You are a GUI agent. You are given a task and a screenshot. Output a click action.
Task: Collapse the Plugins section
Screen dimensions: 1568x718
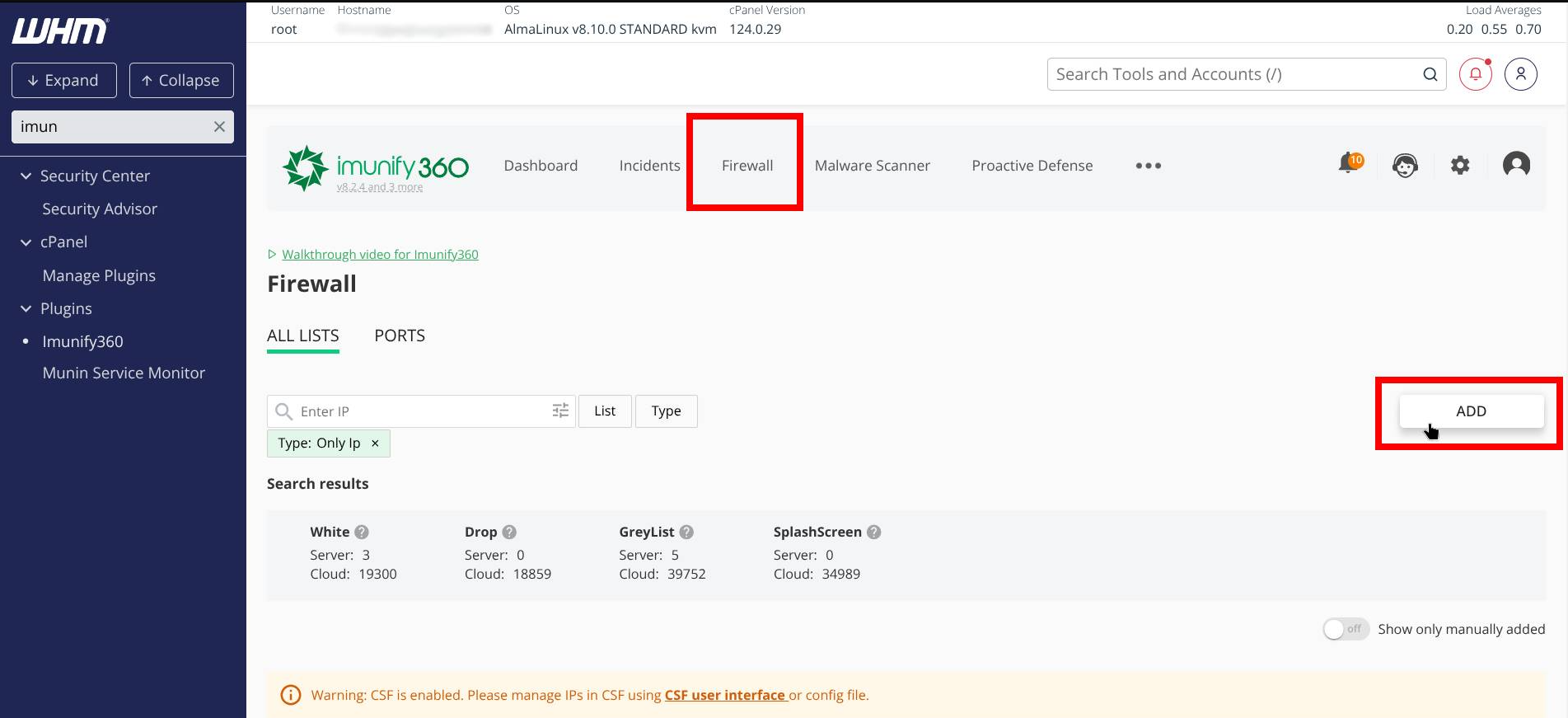26,308
